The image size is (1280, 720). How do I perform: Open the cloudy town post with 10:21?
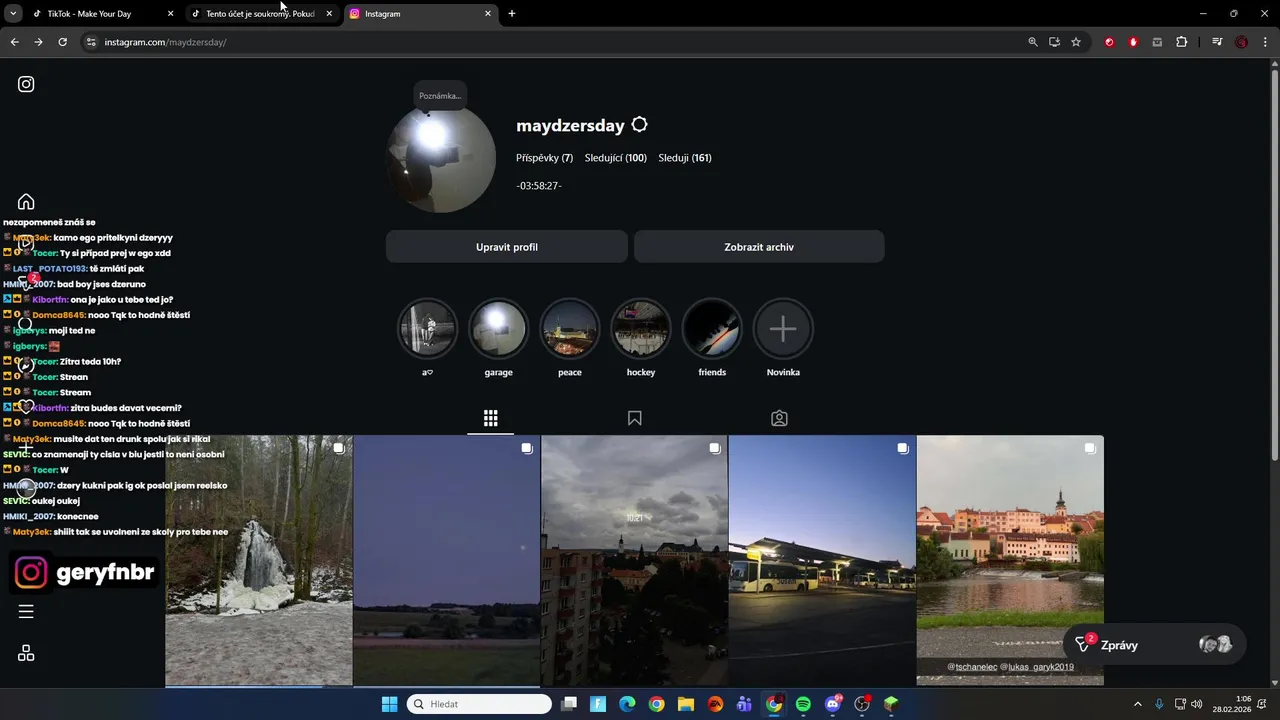[x=634, y=560]
